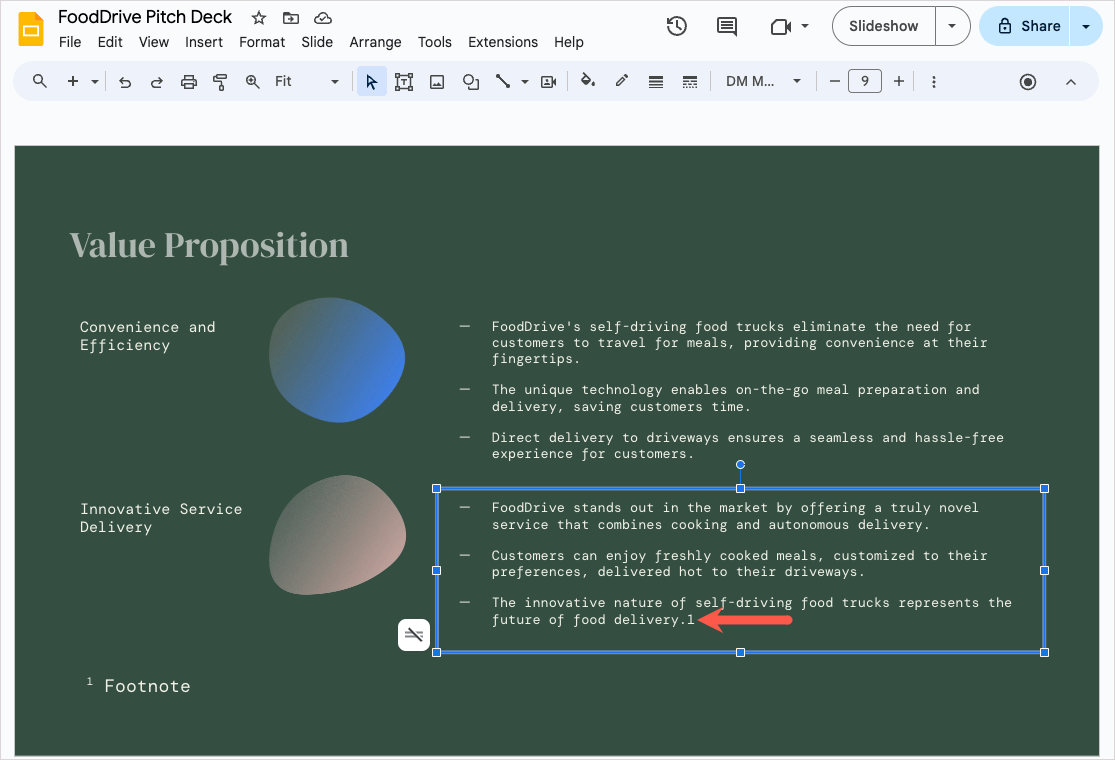
Task: Open version history clock icon
Action: tap(676, 26)
